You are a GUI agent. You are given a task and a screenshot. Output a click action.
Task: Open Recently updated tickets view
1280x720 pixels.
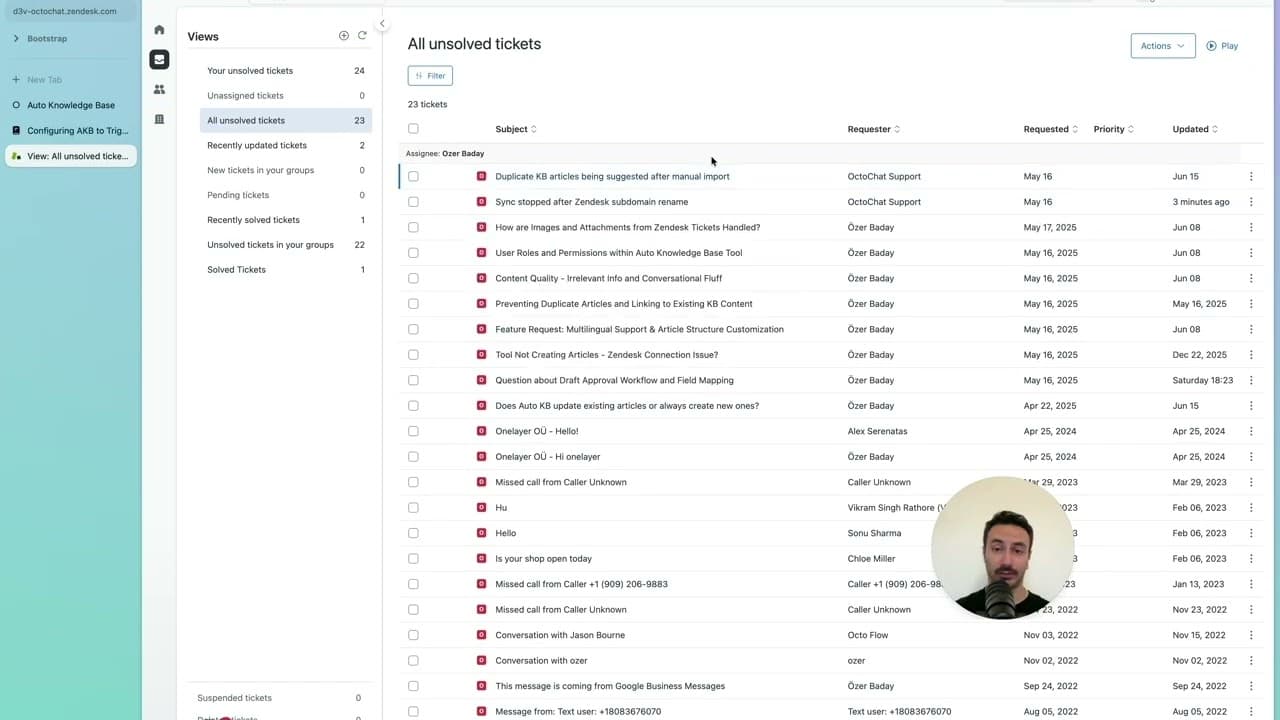[x=285, y=146]
